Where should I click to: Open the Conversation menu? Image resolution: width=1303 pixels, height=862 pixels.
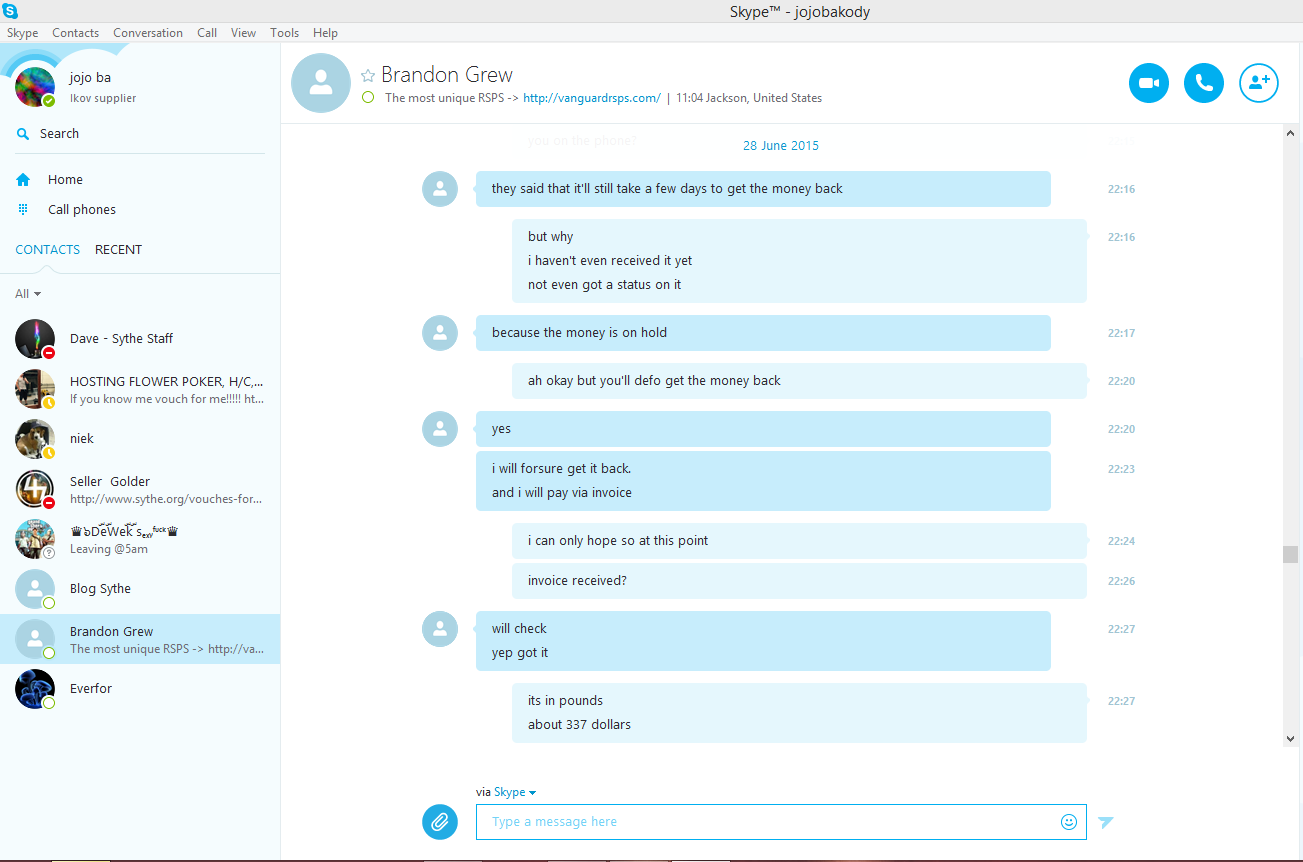[148, 33]
